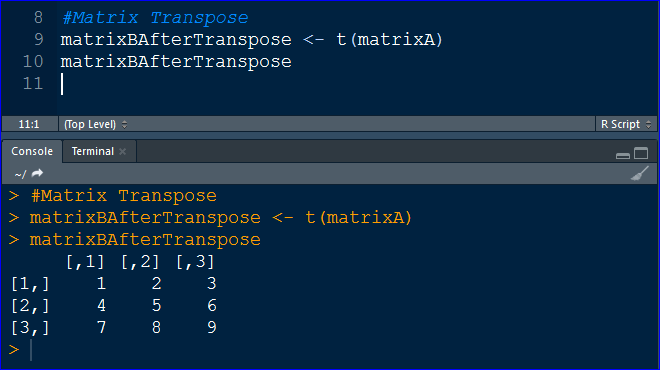Click the 11:1 cursor position indicator
This screenshot has width=660, height=370.
click(29, 124)
